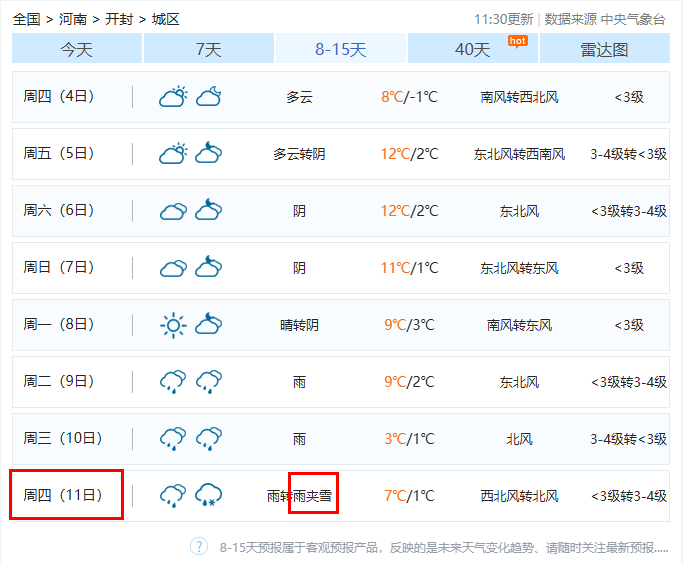This screenshot has height=564, width=683.
Task: Click the hot badge on 40天
Action: point(517,41)
